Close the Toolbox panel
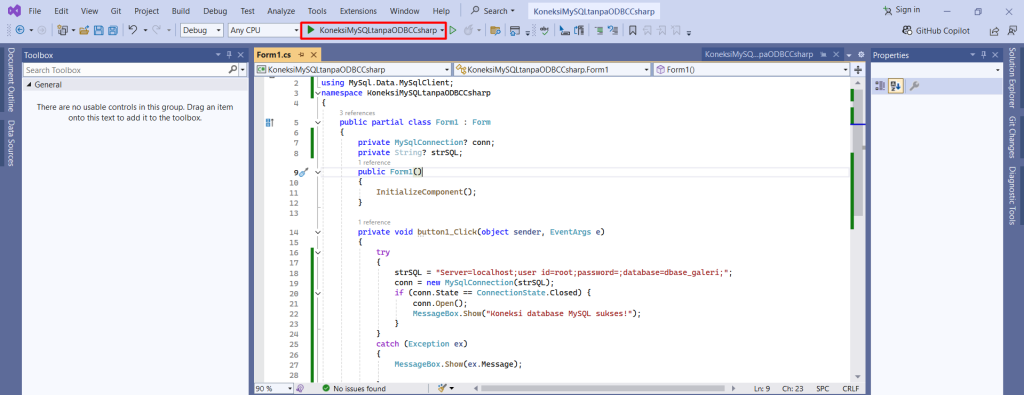Viewport: 1024px width, 395px height. (240, 55)
